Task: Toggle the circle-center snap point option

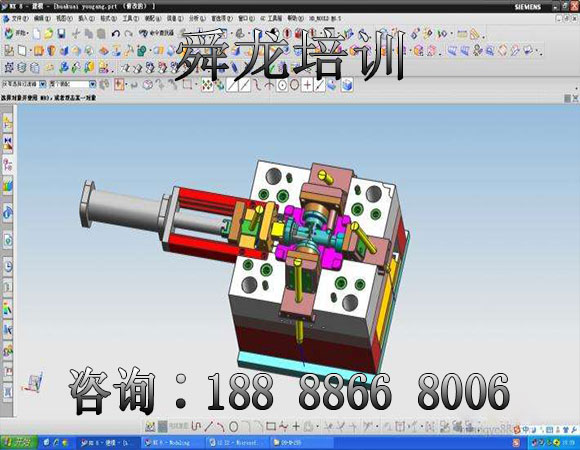Action: [282, 85]
